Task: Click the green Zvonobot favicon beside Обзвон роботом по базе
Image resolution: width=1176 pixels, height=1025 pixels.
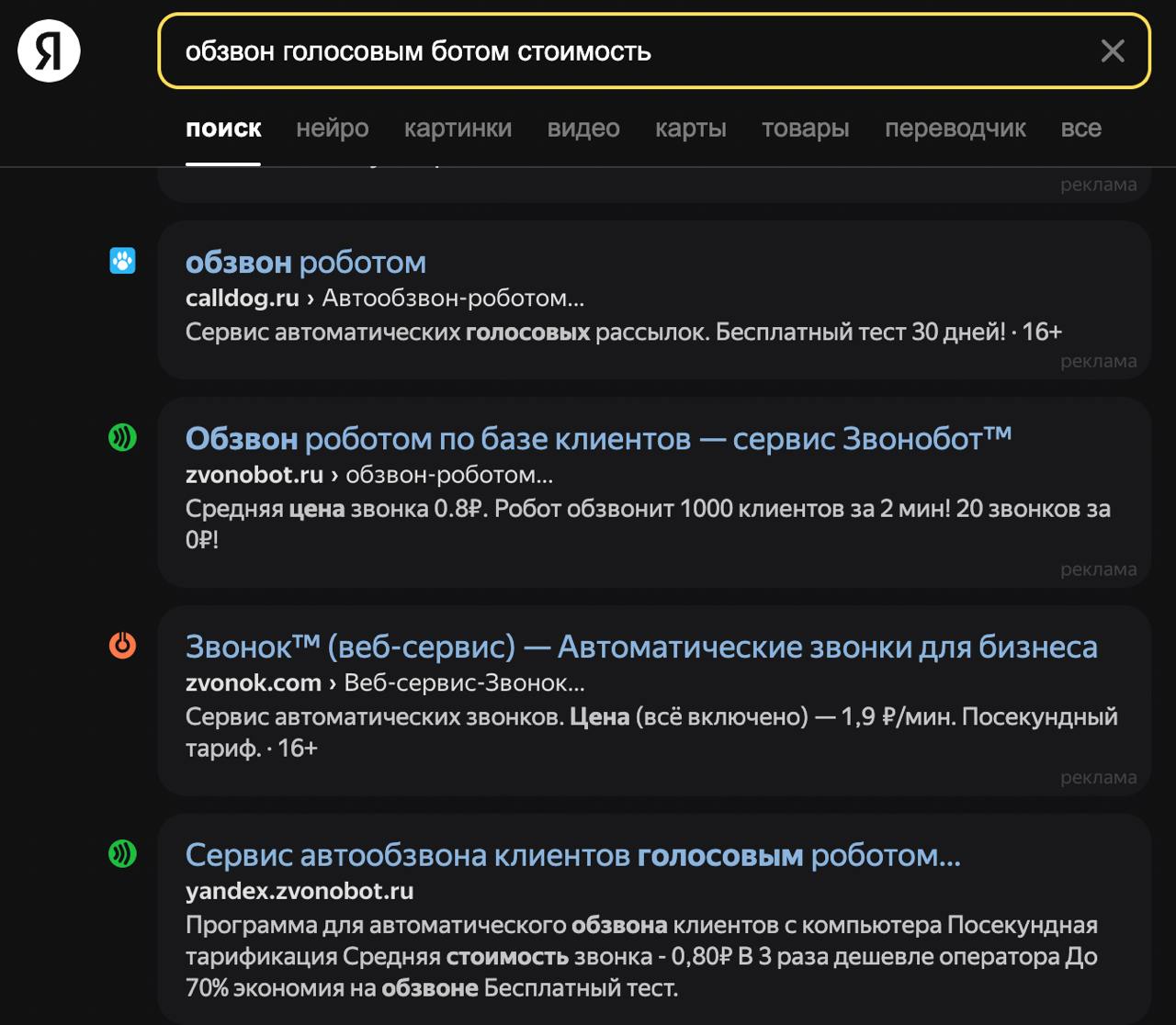Action: pos(122,437)
